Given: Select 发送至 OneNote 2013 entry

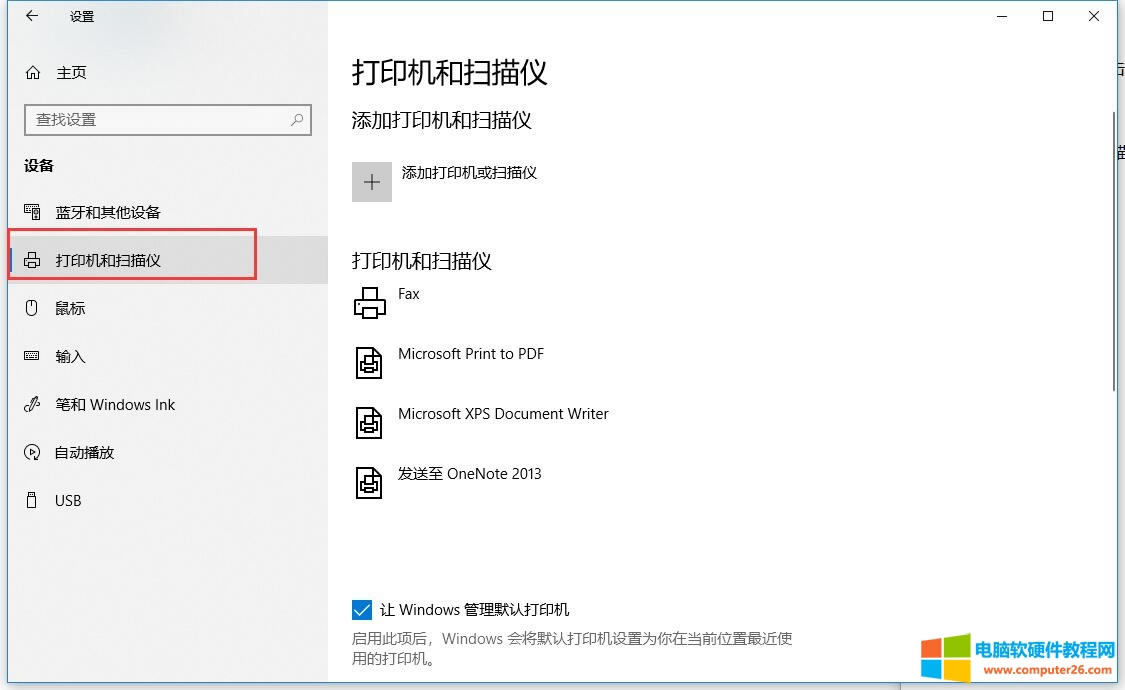Looking at the screenshot, I should [x=469, y=473].
